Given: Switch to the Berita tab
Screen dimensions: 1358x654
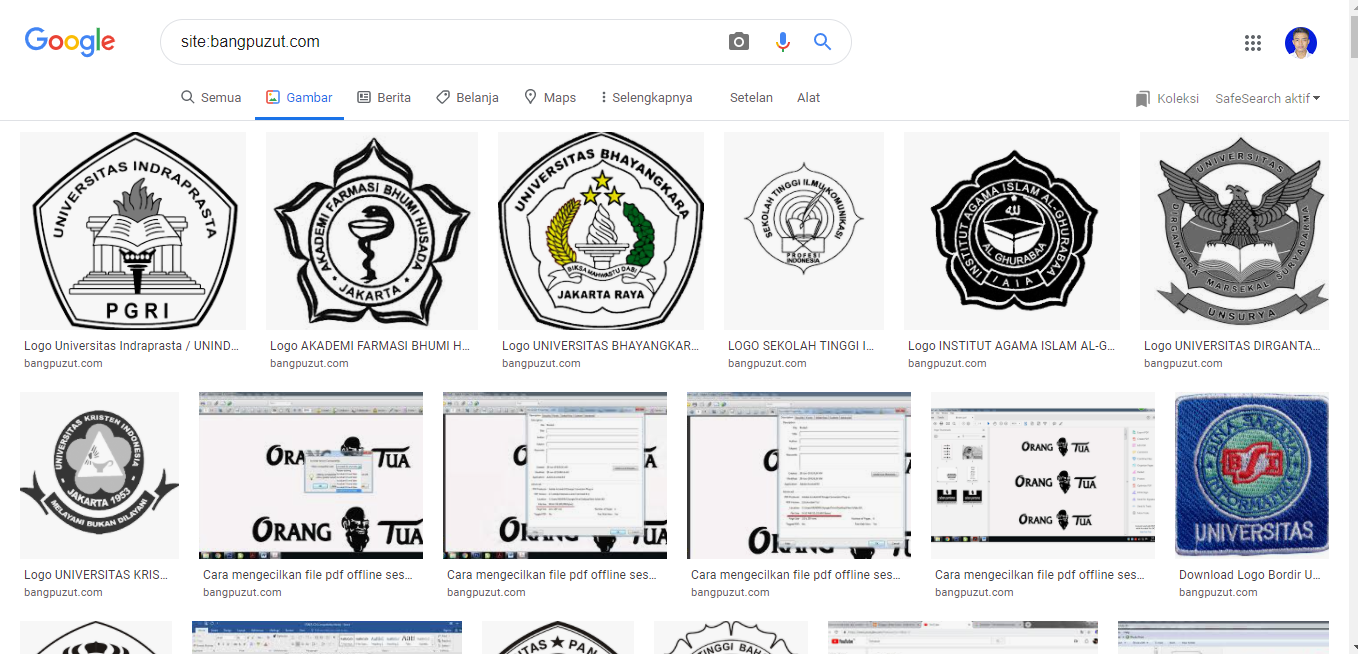Looking at the screenshot, I should pyautogui.click(x=384, y=98).
